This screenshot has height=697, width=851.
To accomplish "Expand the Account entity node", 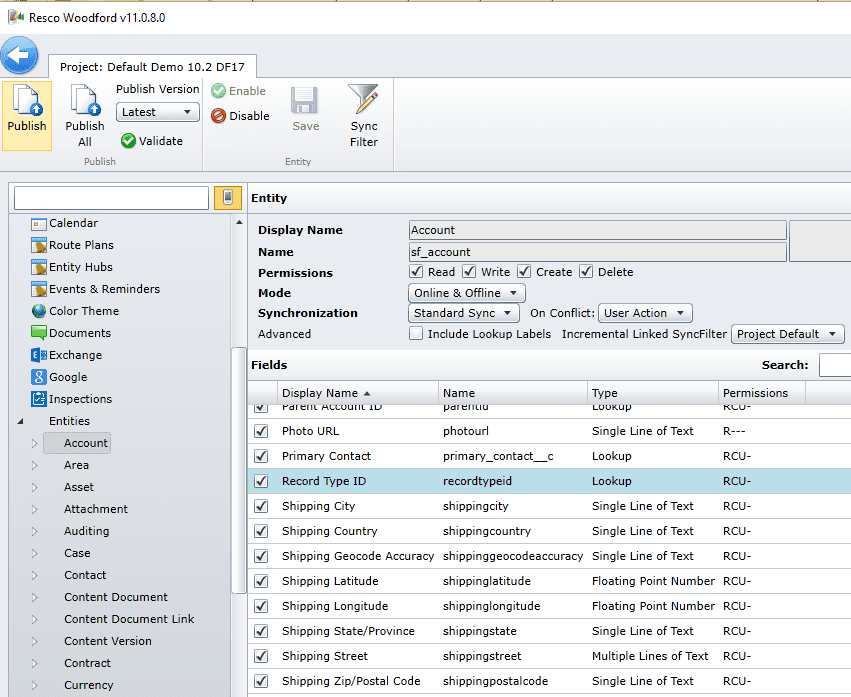I will click(x=34, y=443).
